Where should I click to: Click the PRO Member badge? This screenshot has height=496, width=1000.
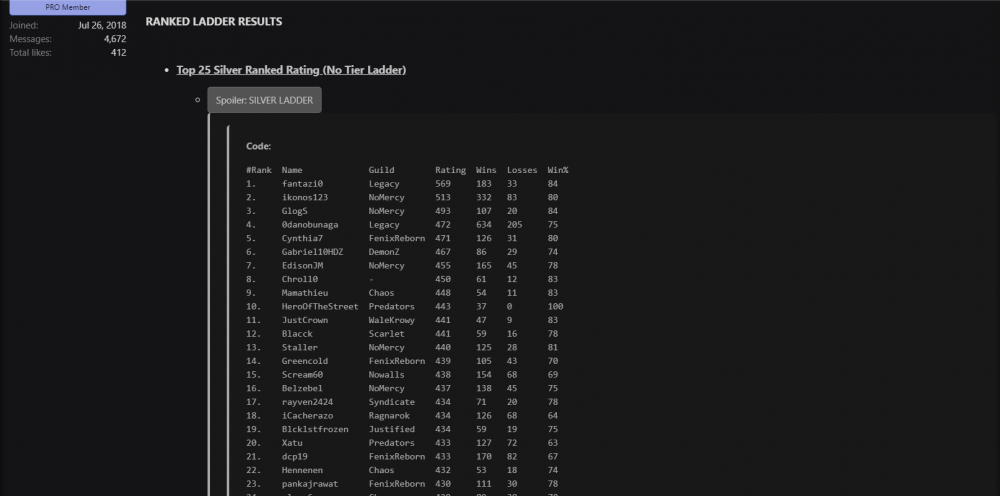(68, 7)
